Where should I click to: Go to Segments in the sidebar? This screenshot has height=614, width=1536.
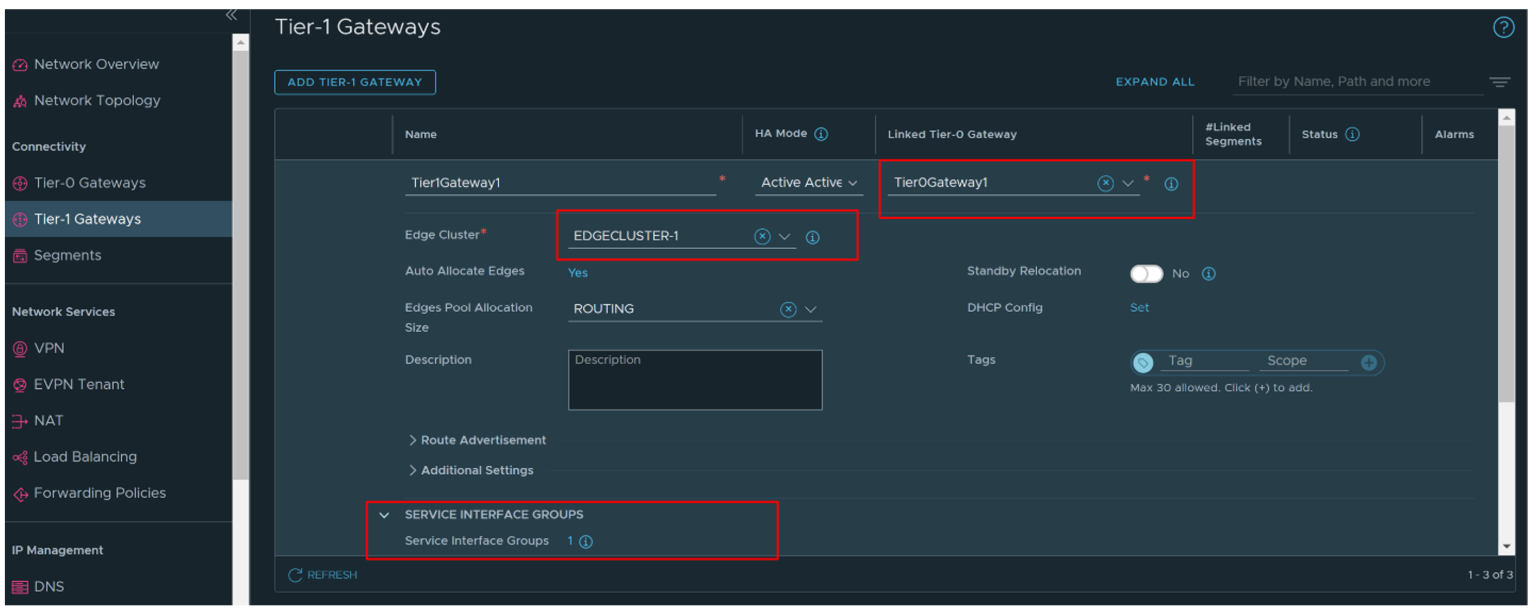pos(67,255)
